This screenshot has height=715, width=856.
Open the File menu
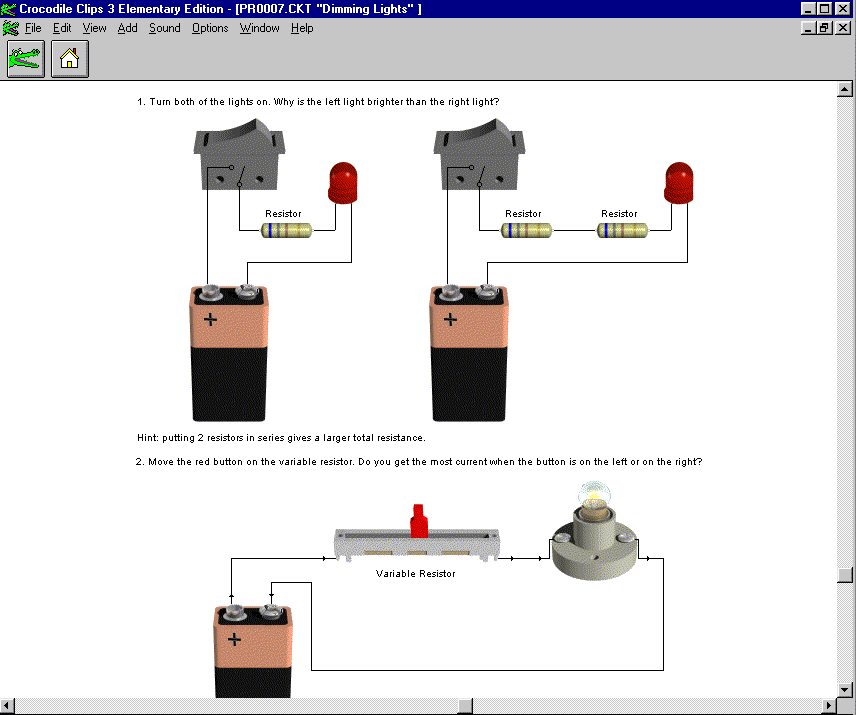point(33,28)
